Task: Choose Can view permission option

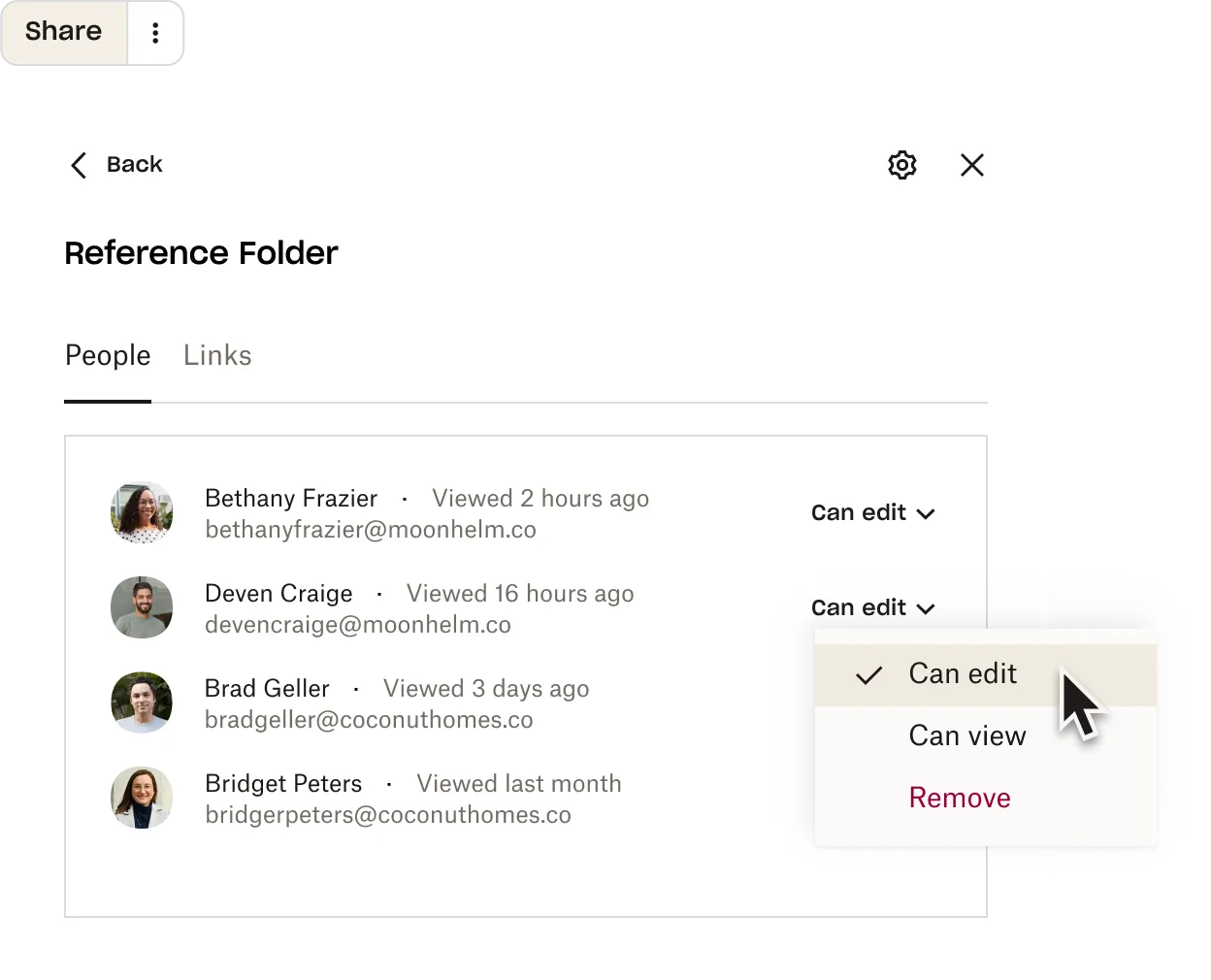Action: click(x=966, y=735)
